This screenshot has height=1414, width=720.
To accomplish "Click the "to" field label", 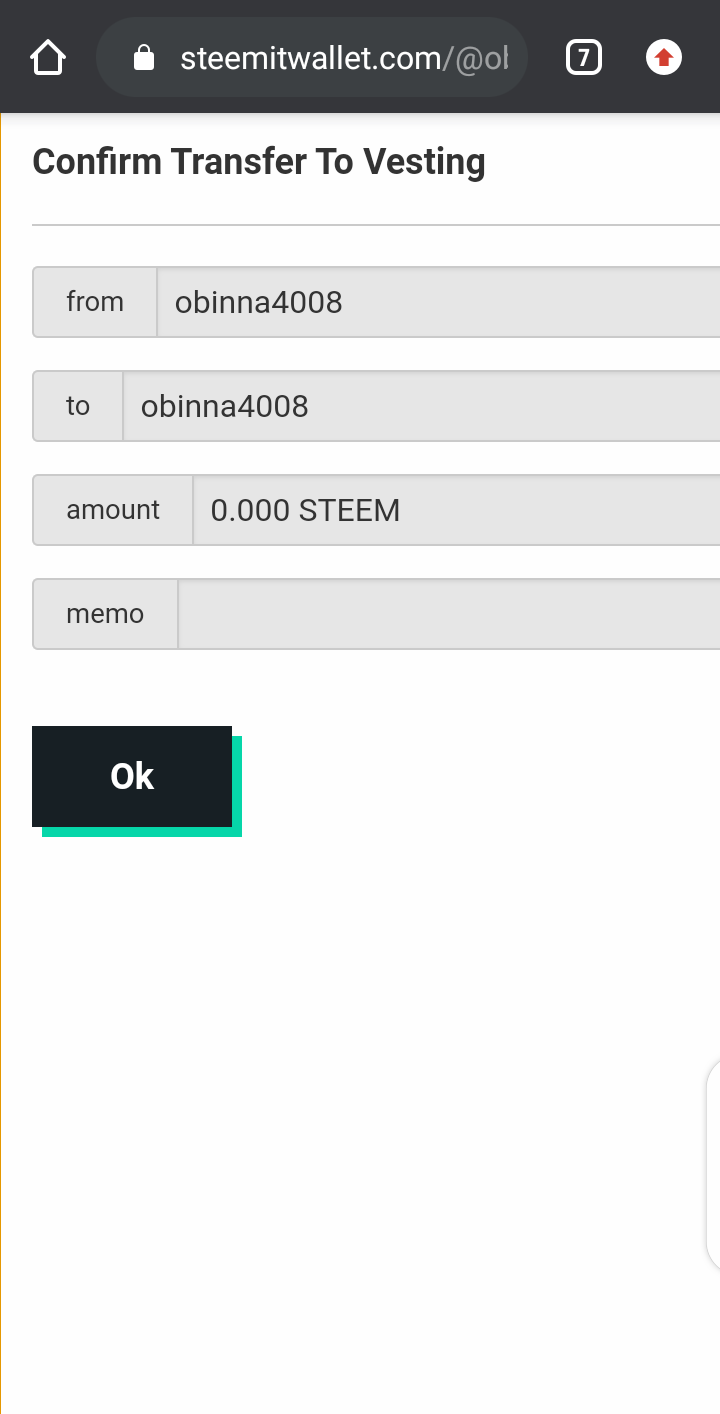I will (78, 406).
